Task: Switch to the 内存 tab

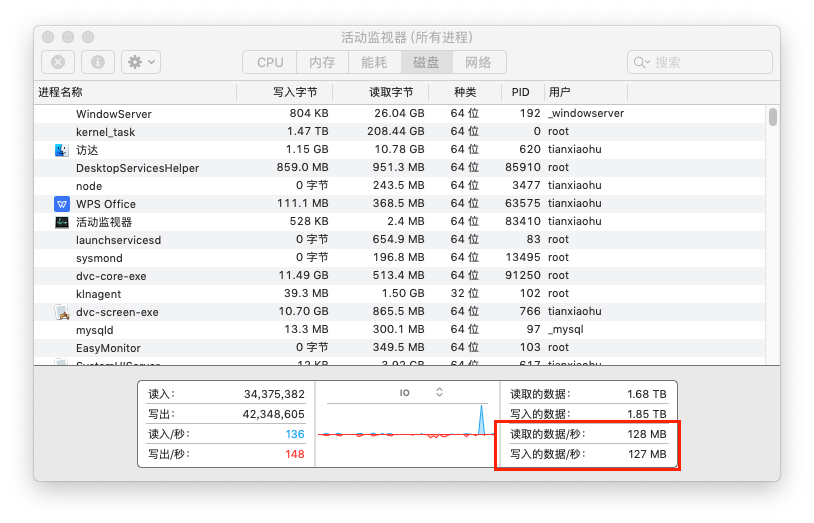Action: pos(322,62)
